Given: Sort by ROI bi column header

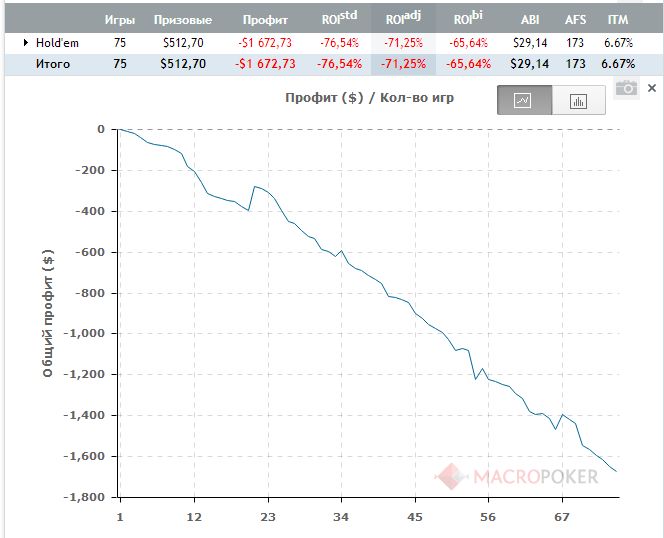Looking at the screenshot, I should 468,18.
